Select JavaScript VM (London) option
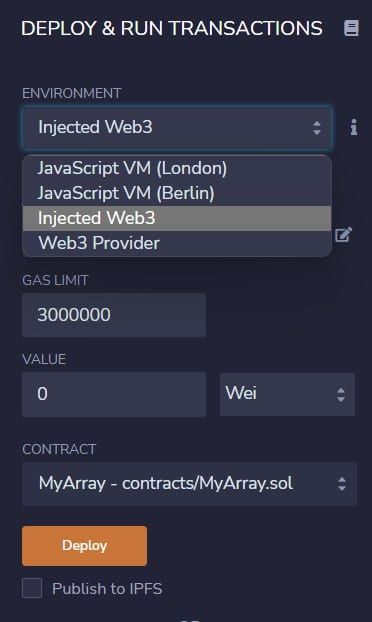 click(x=177, y=168)
